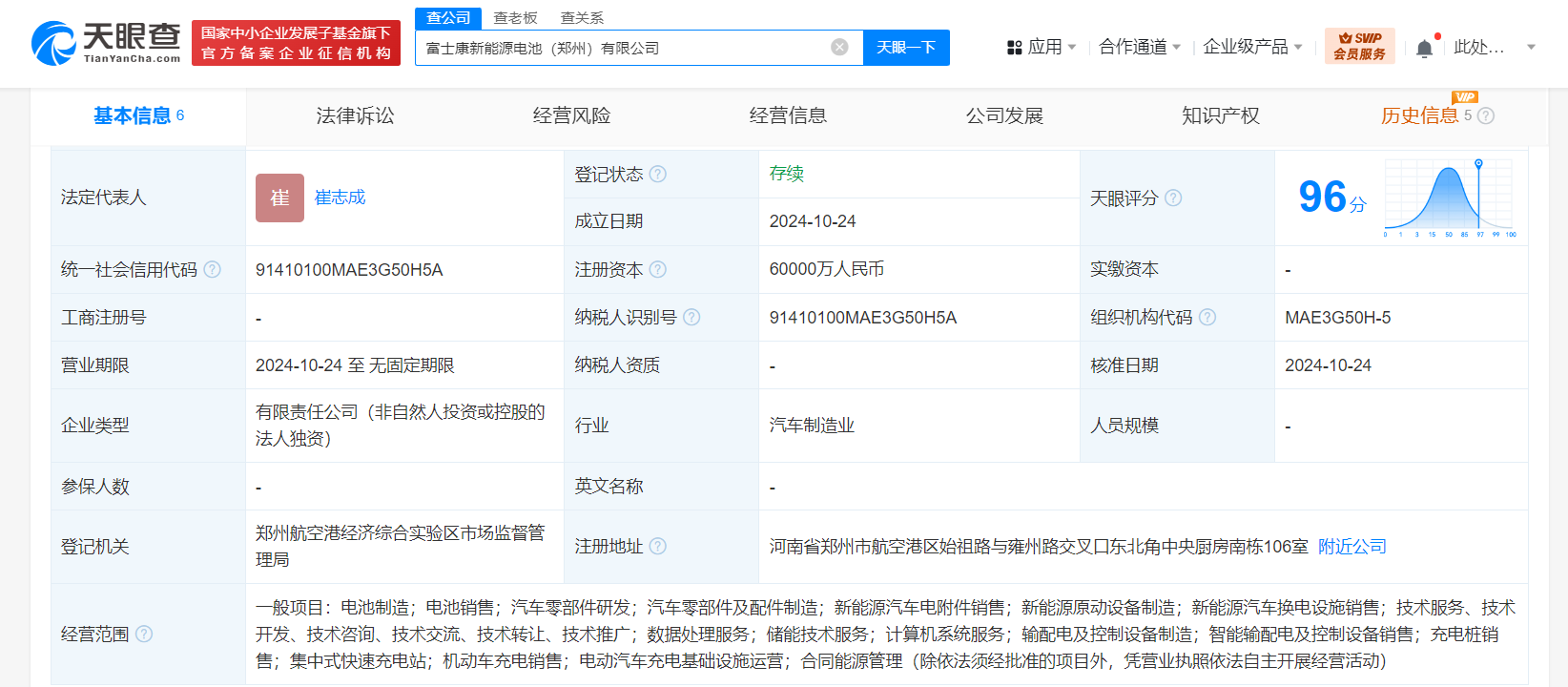The width and height of the screenshot is (1568, 687).
Task: Open the 历史信息 tab
Action: point(1419,115)
